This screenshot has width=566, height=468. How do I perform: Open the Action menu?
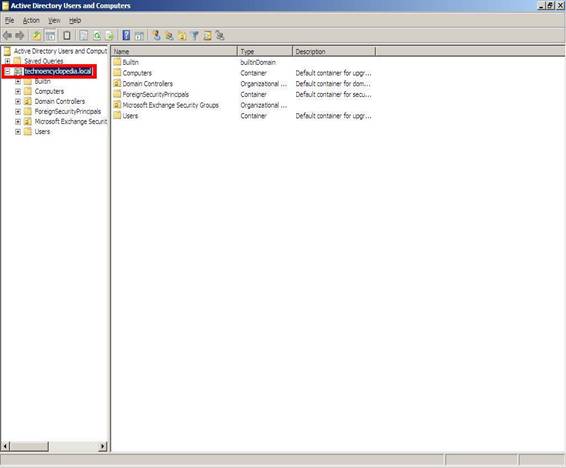tap(31, 21)
